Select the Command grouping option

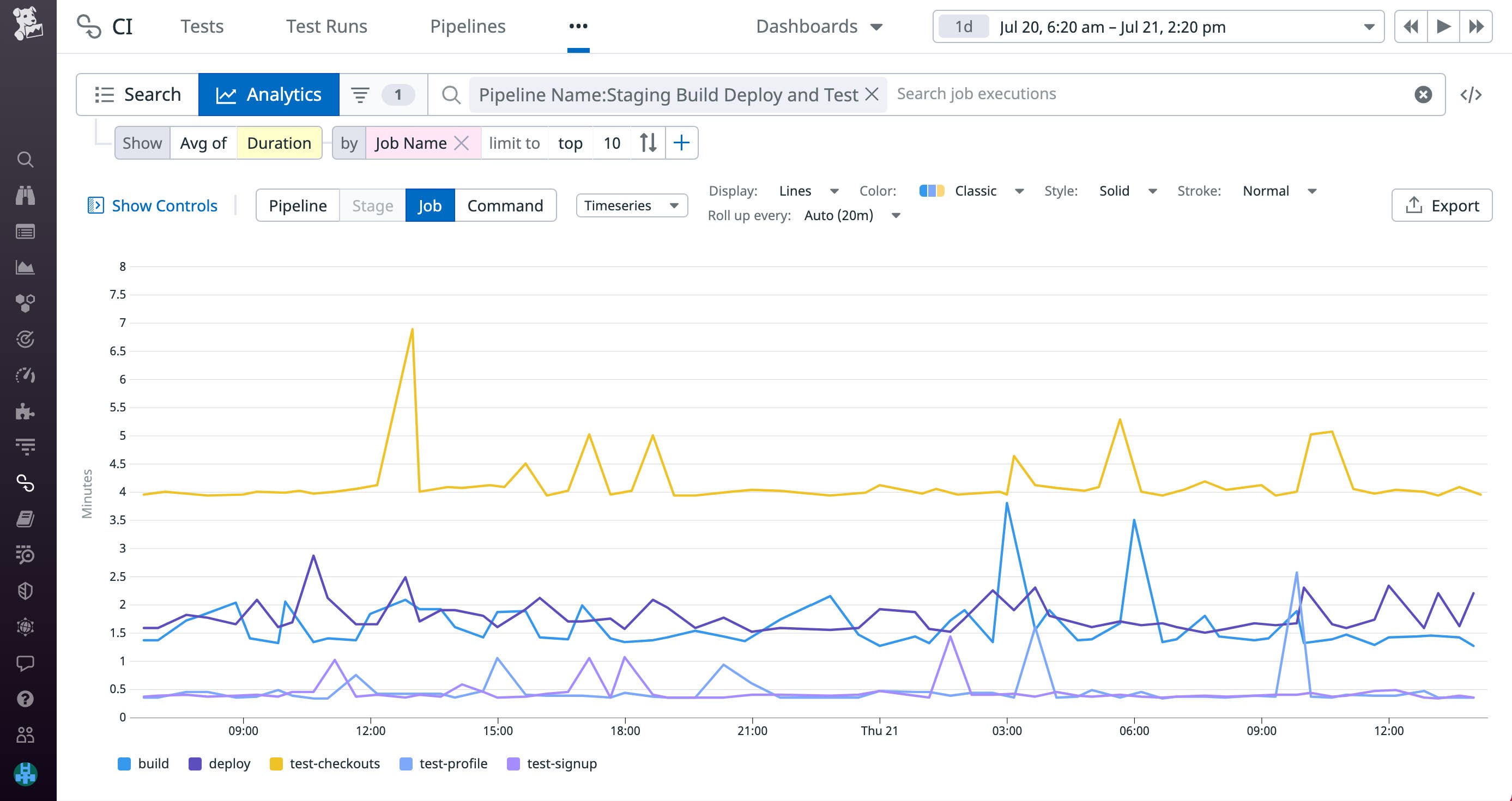click(504, 205)
